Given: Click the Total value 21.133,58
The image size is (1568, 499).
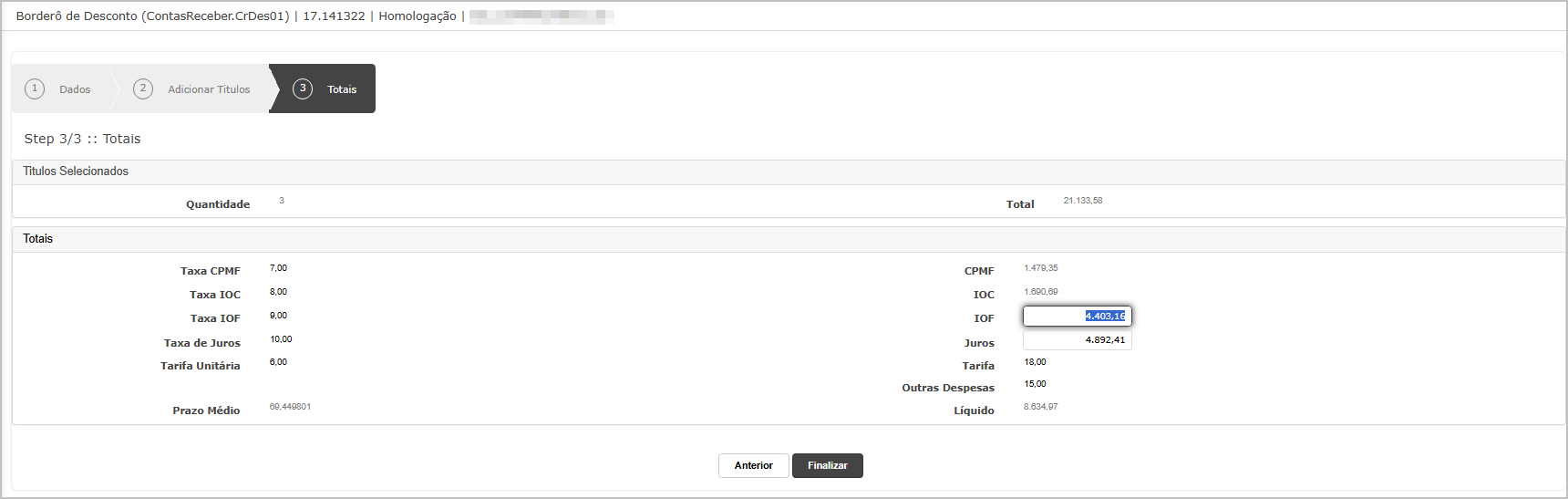Looking at the screenshot, I should pyautogui.click(x=1083, y=201).
